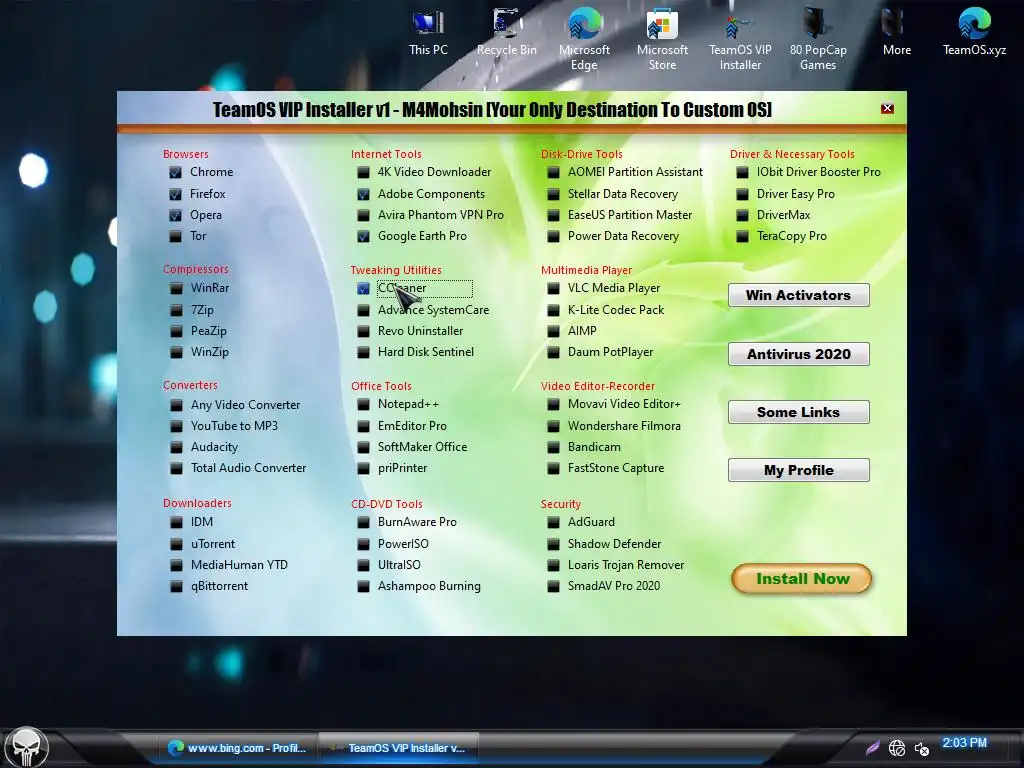Screen dimensions: 1024x768
Task: Select Bandicam checkbox
Action: pos(553,447)
